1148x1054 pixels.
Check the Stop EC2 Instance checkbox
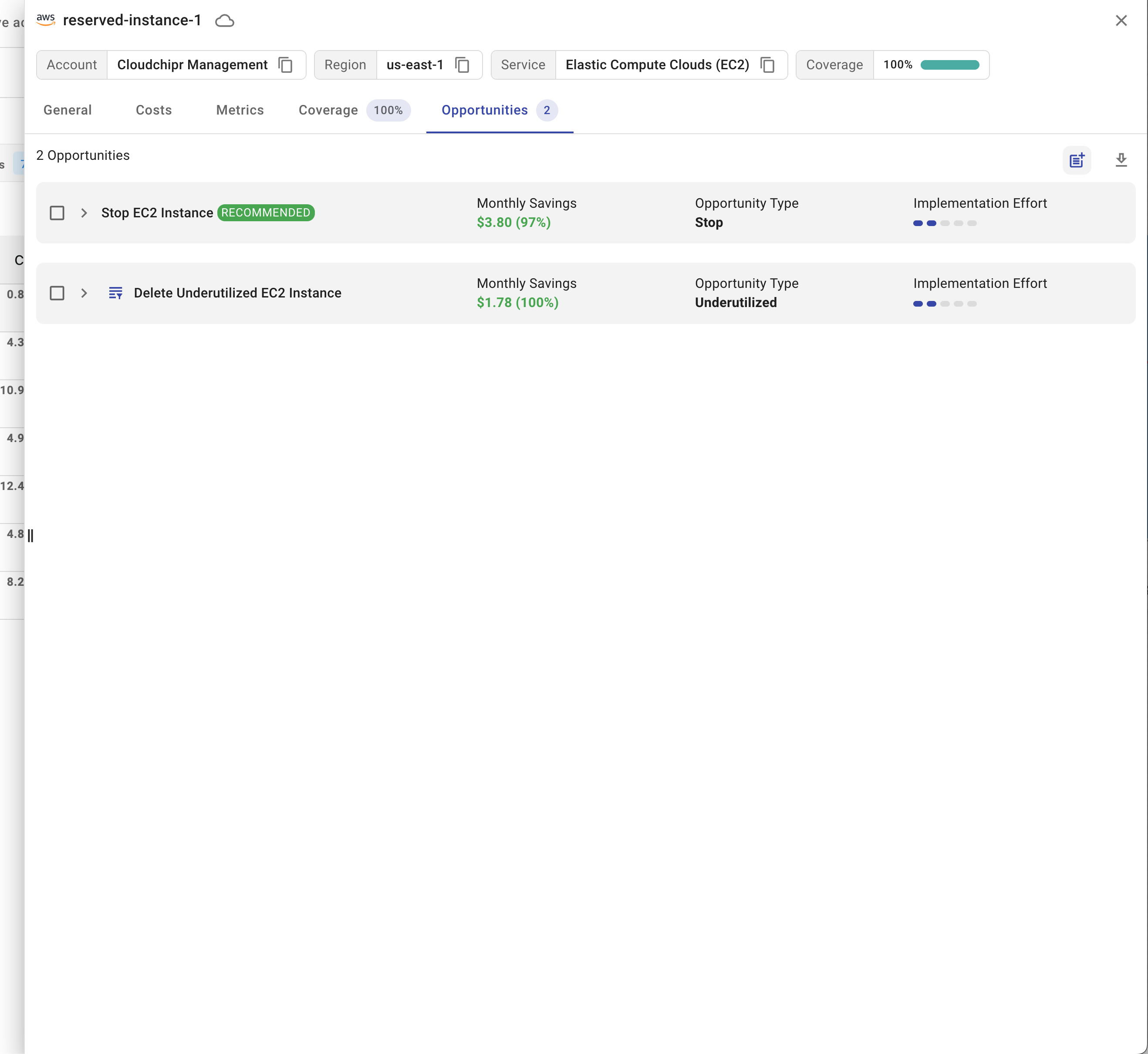coord(57,213)
